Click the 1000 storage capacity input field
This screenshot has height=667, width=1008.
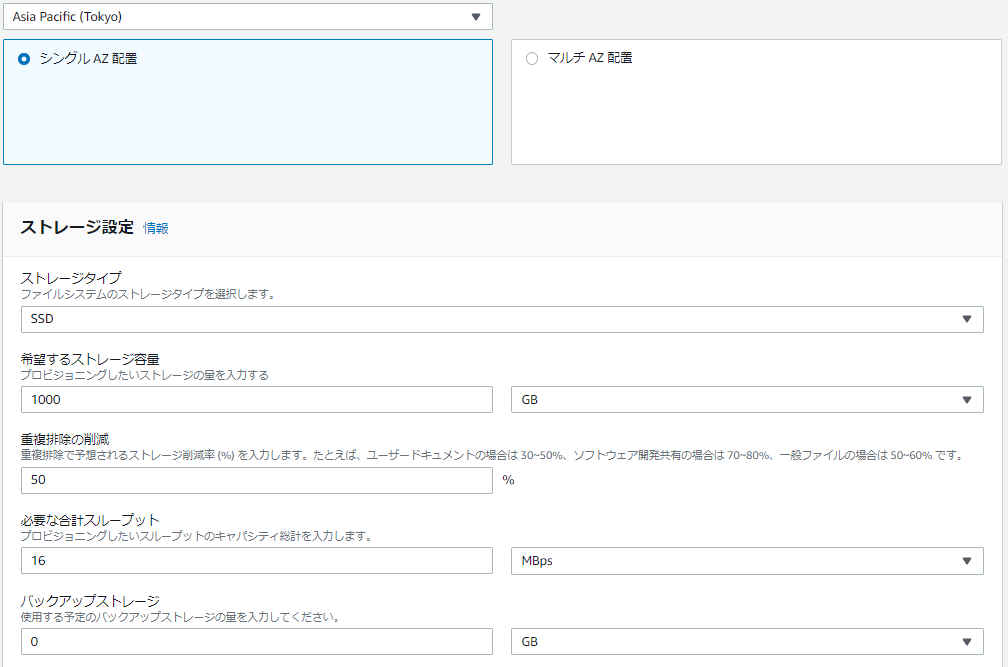(x=256, y=400)
